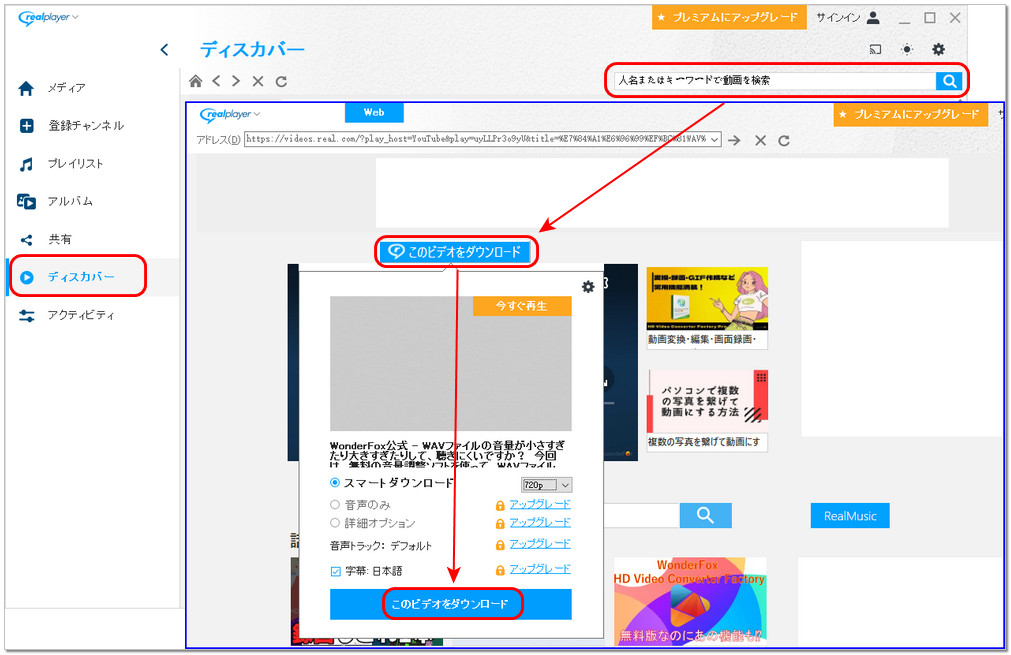Click inner Upgrade to Premium orange button
The width and height of the screenshot is (1011, 655).
[910, 115]
